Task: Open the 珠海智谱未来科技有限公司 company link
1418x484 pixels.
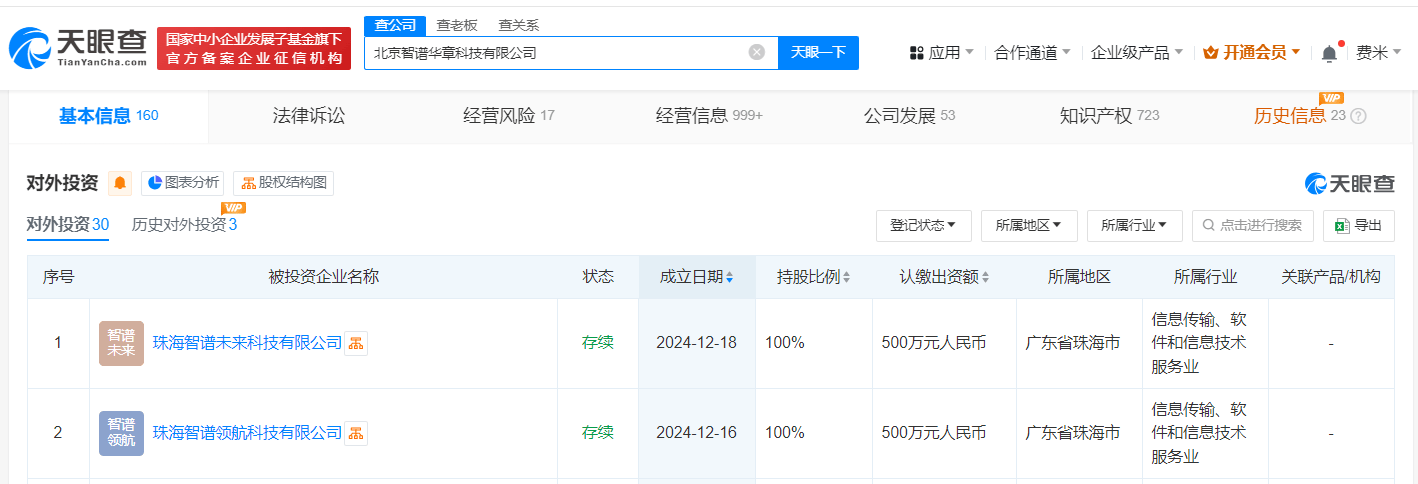Action: 247,343
